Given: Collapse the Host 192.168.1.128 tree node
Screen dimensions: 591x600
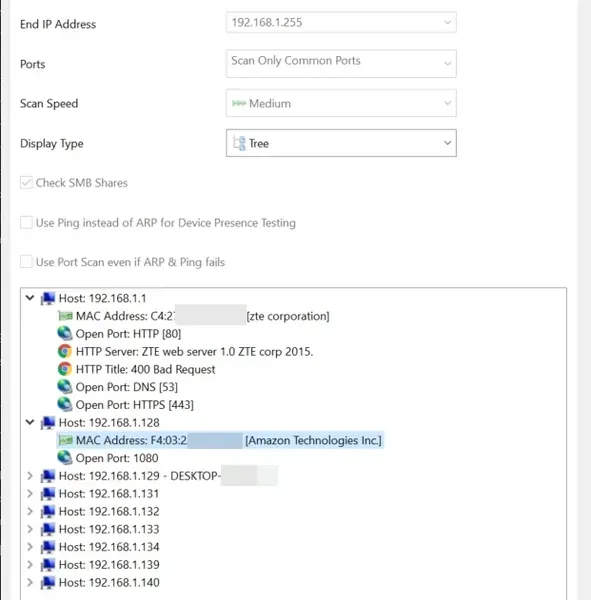Looking at the screenshot, I should tap(30, 422).
